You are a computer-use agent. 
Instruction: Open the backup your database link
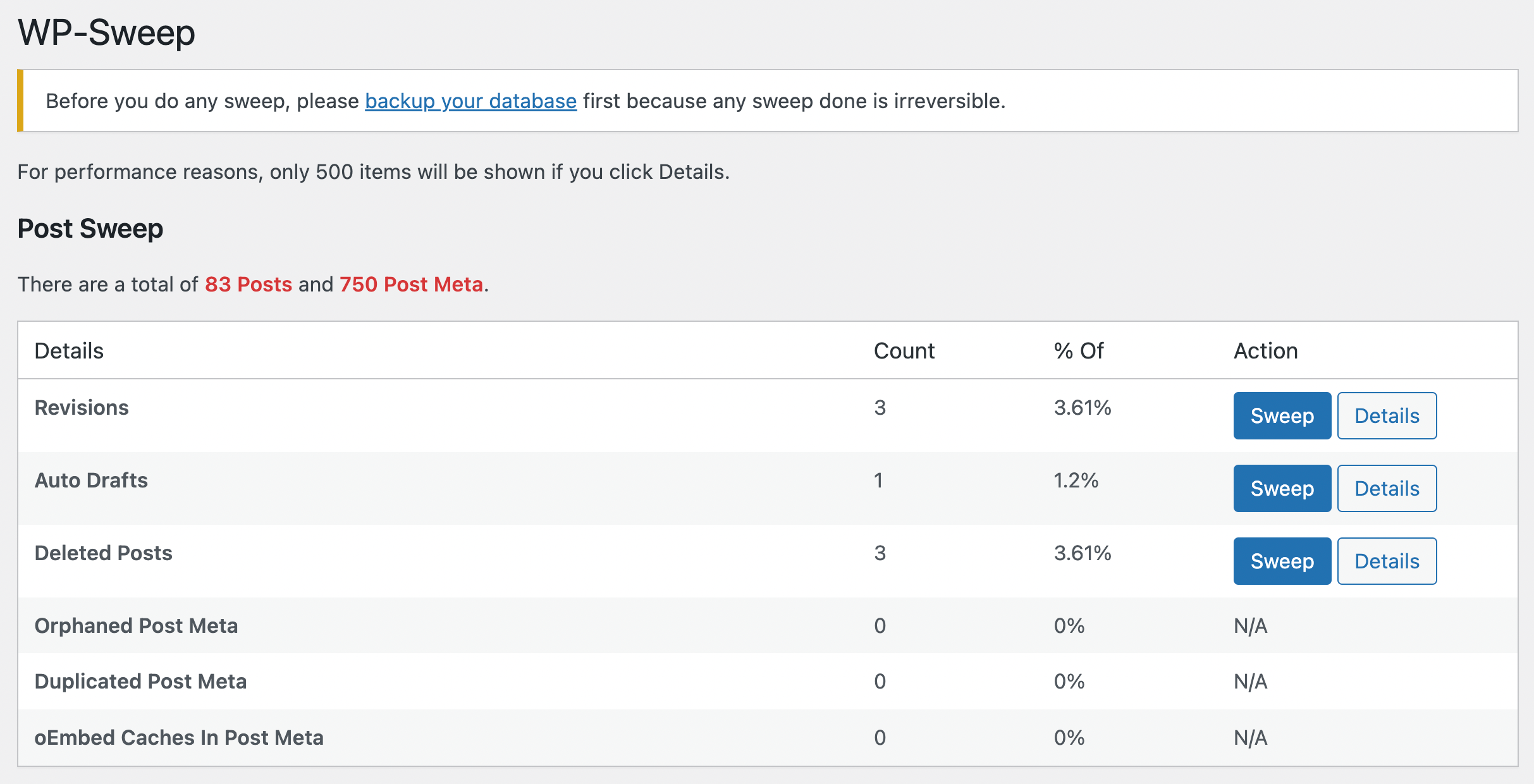[470, 101]
